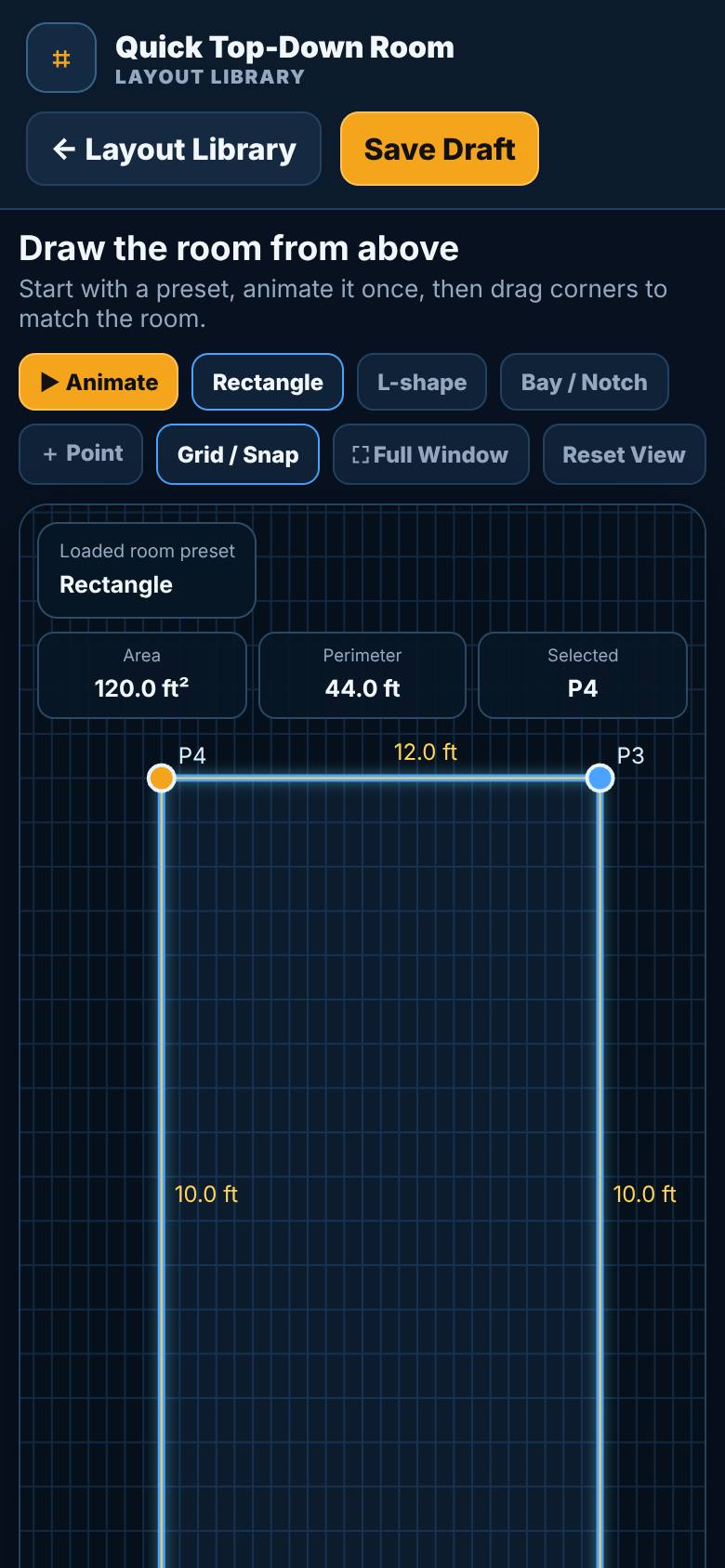Select corner handle P3

point(600,777)
